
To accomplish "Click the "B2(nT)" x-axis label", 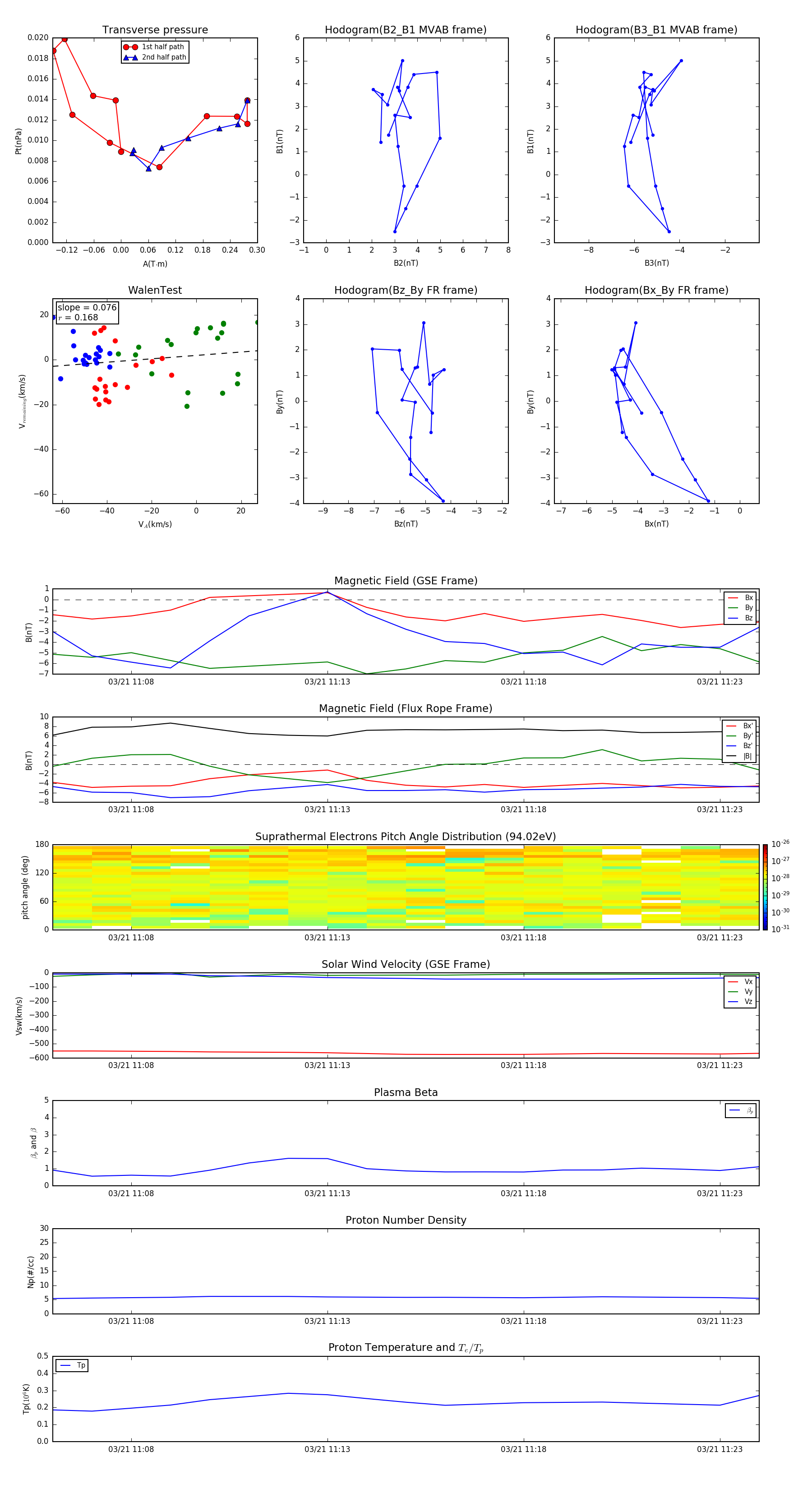I will click(406, 263).
